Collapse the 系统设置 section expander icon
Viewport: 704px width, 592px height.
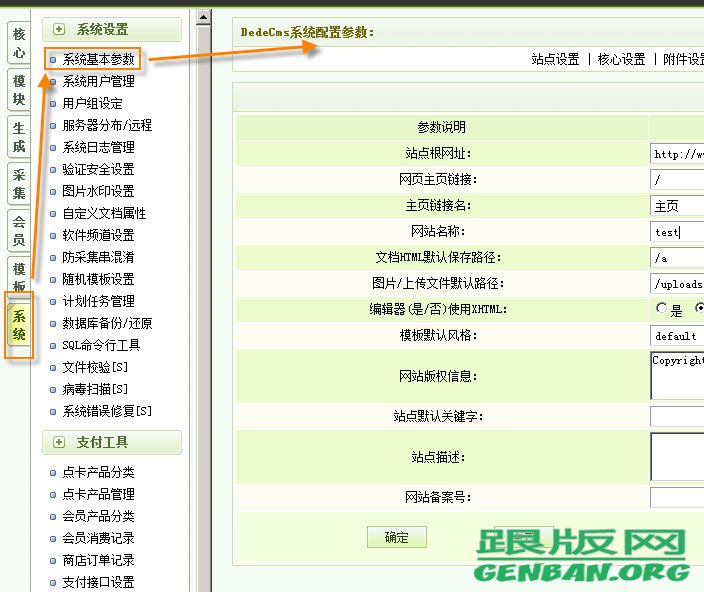(x=59, y=30)
